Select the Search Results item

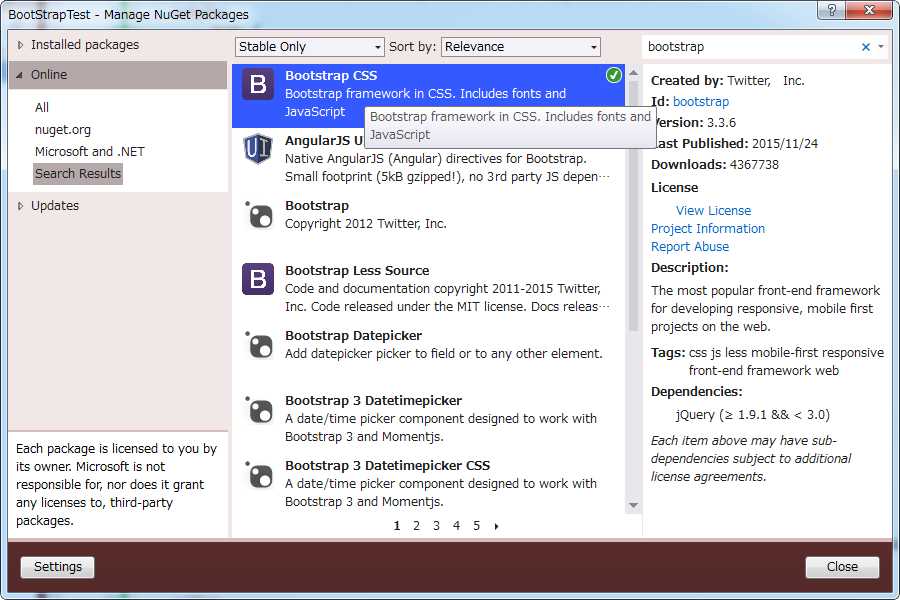[x=78, y=173]
